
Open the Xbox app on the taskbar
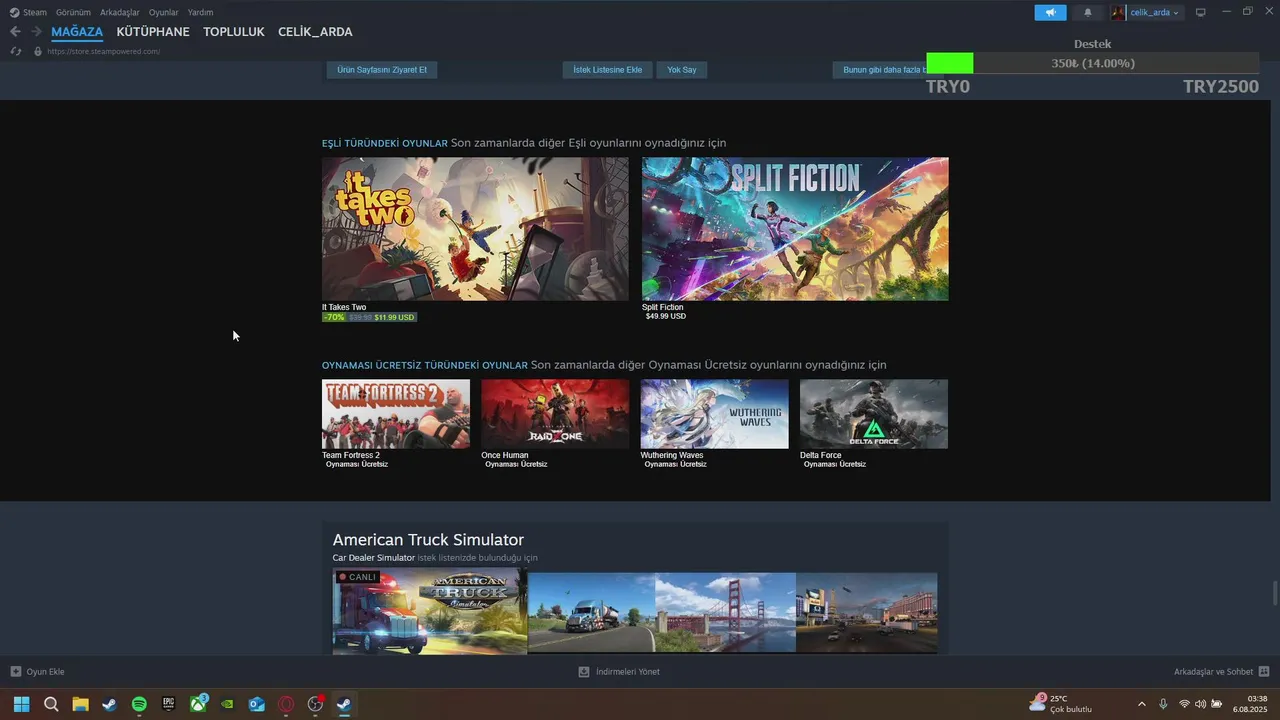pos(198,704)
